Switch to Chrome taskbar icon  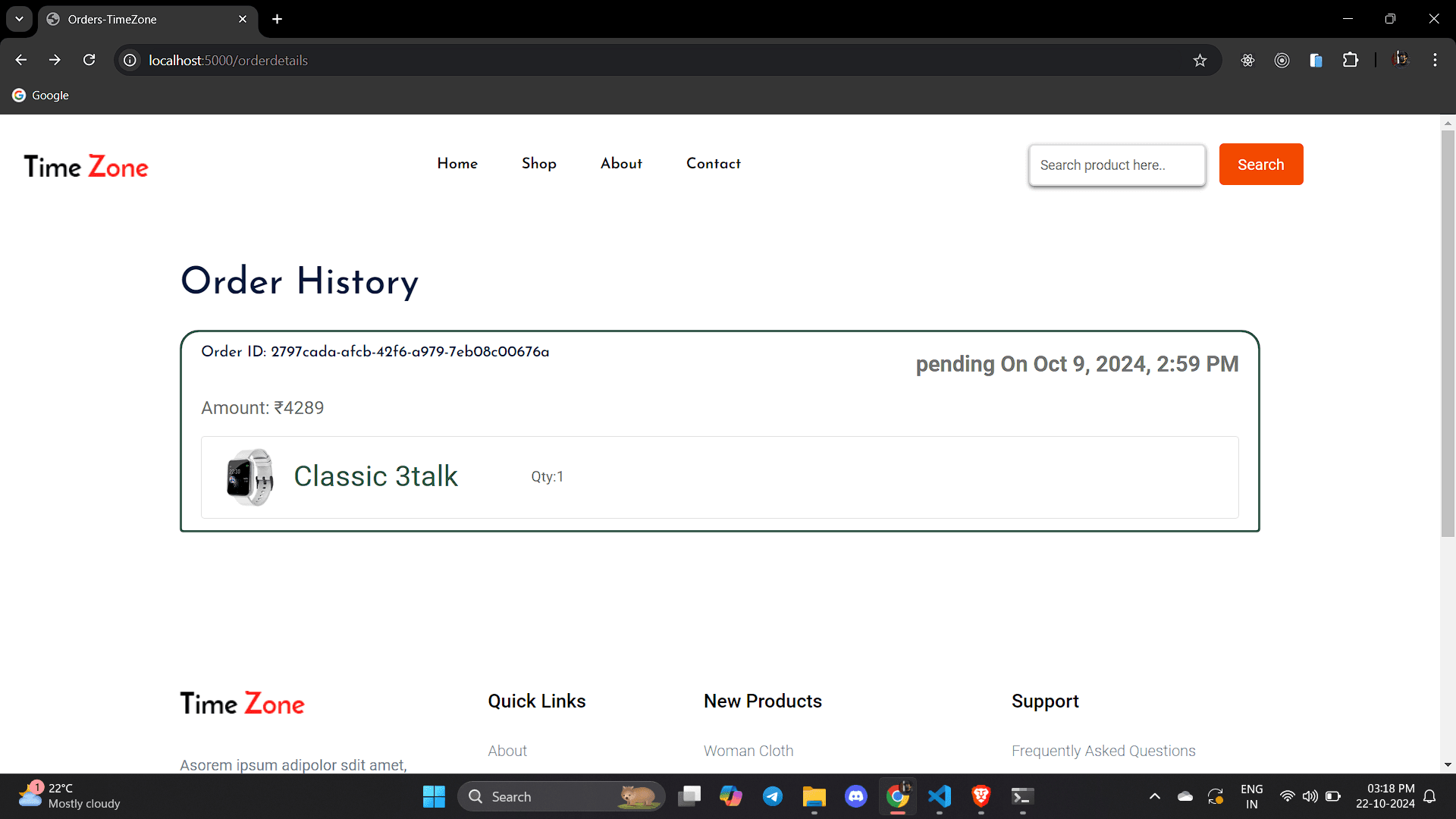898,796
